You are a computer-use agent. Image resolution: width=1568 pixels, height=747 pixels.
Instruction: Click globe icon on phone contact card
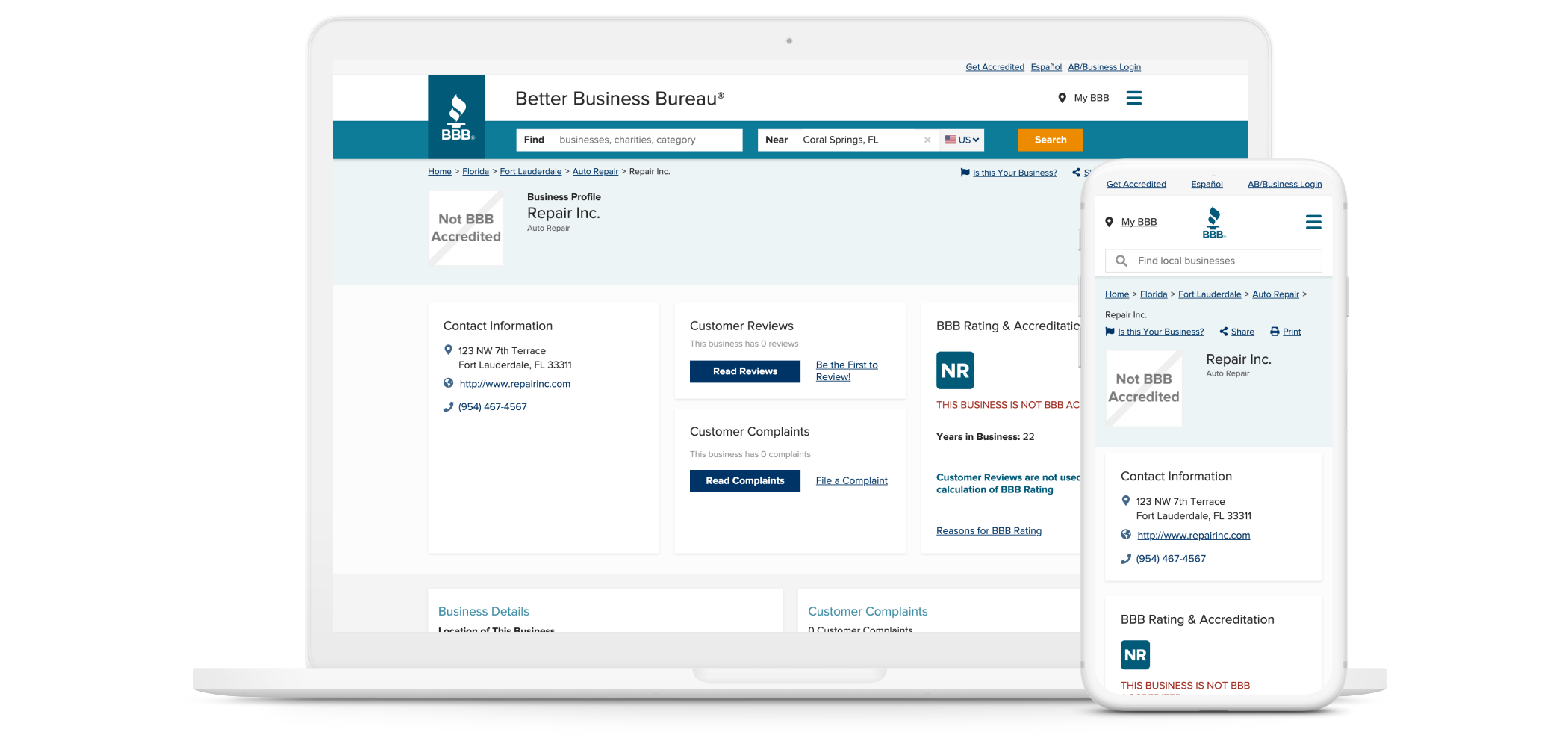point(1126,534)
